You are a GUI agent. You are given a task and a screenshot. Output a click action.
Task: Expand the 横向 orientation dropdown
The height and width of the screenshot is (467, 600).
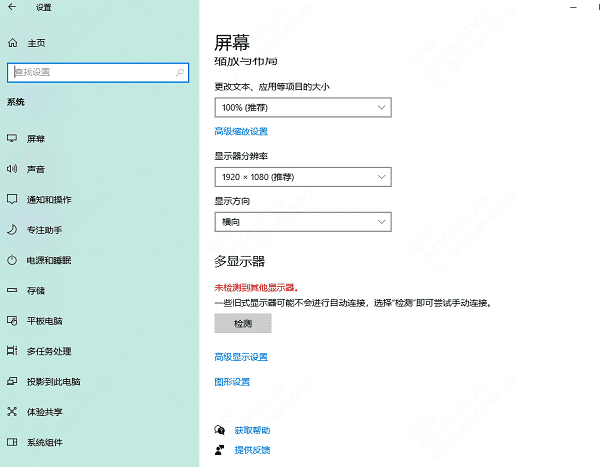pyautogui.click(x=302, y=221)
